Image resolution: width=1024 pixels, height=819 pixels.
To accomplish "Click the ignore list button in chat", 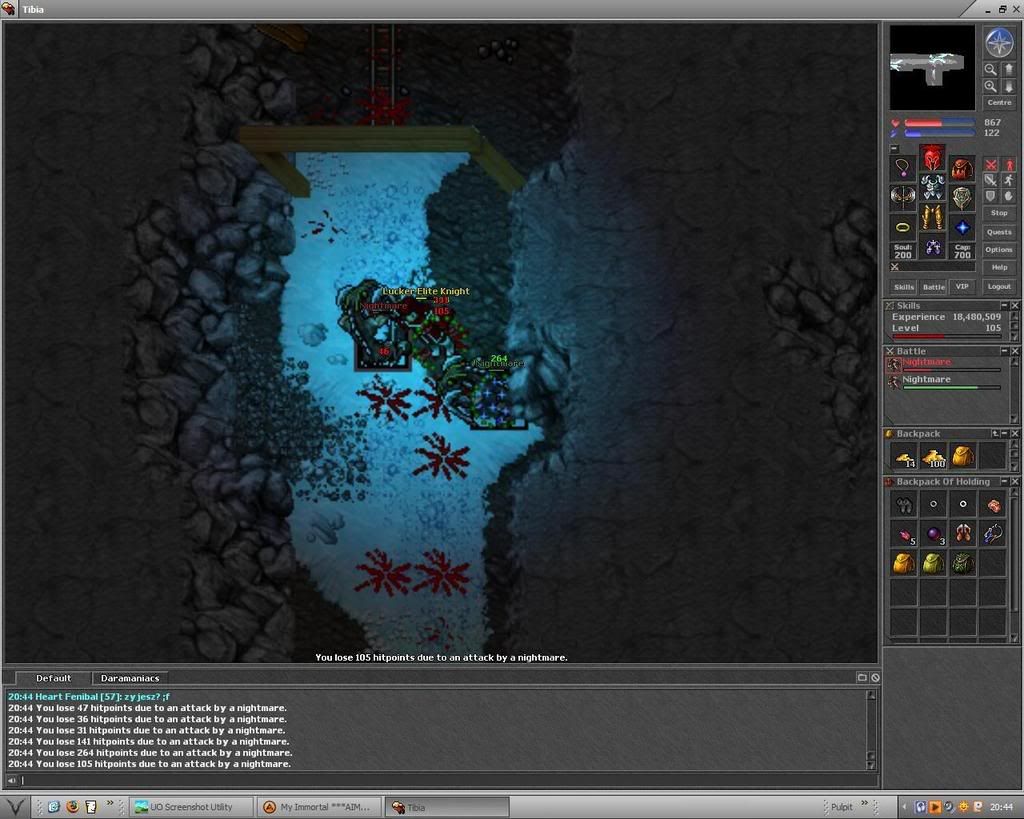I will (874, 678).
